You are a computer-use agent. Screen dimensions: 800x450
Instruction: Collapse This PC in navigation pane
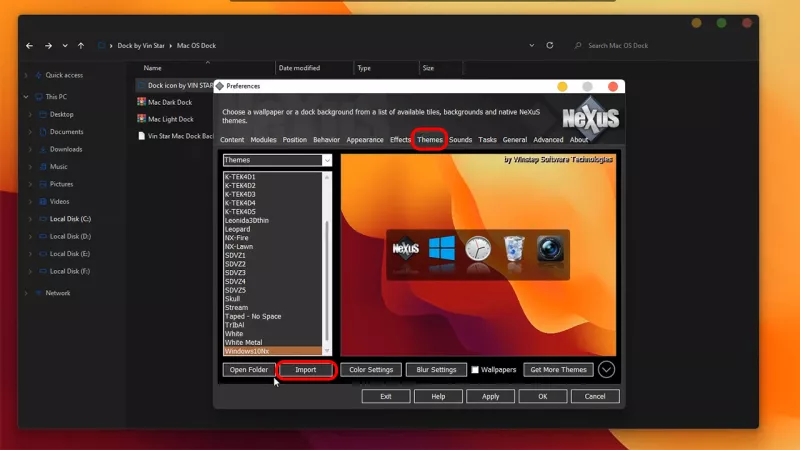(26, 96)
